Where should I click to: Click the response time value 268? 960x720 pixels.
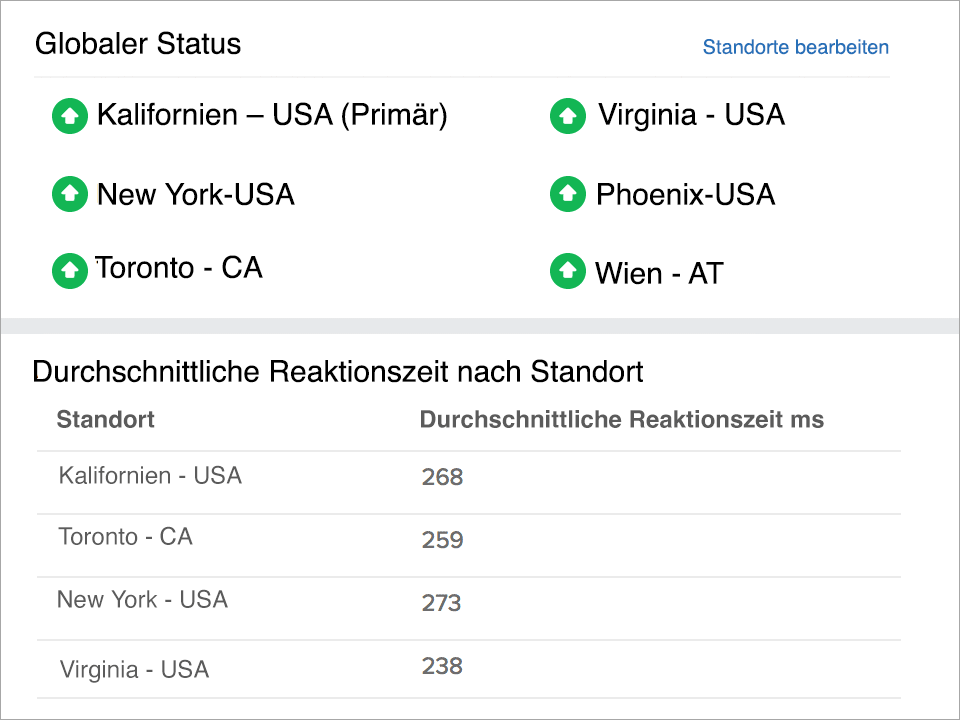tap(441, 477)
